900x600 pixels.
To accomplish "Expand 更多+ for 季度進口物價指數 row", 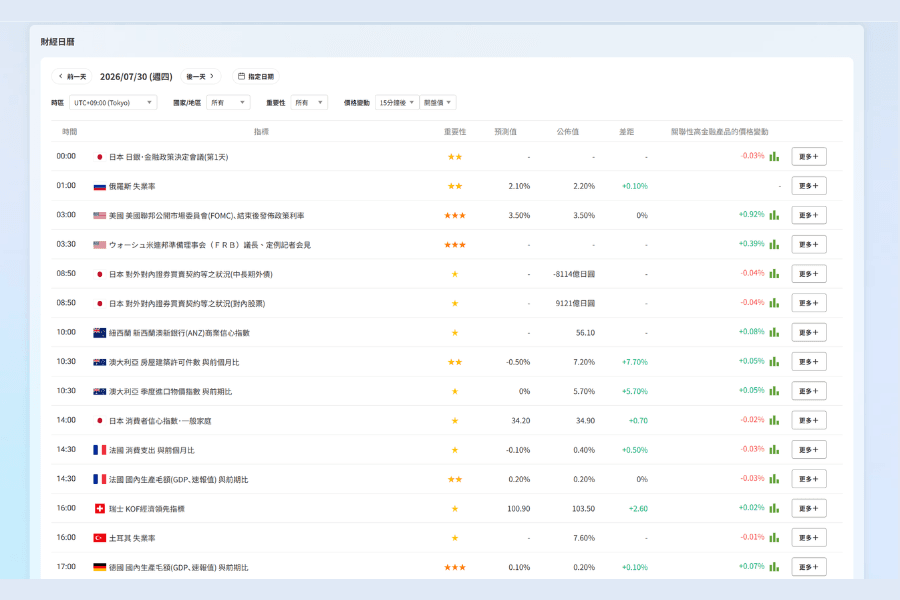I will click(809, 390).
